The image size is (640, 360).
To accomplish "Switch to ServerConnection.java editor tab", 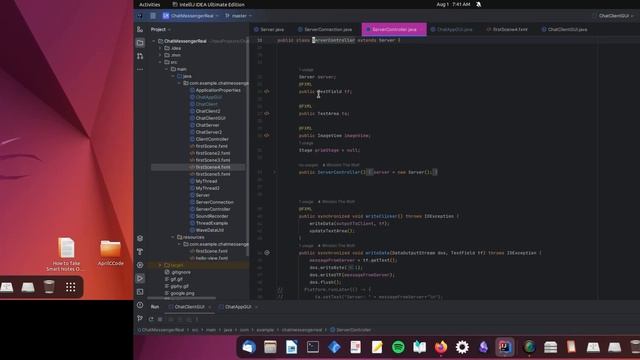I will pos(325,29).
